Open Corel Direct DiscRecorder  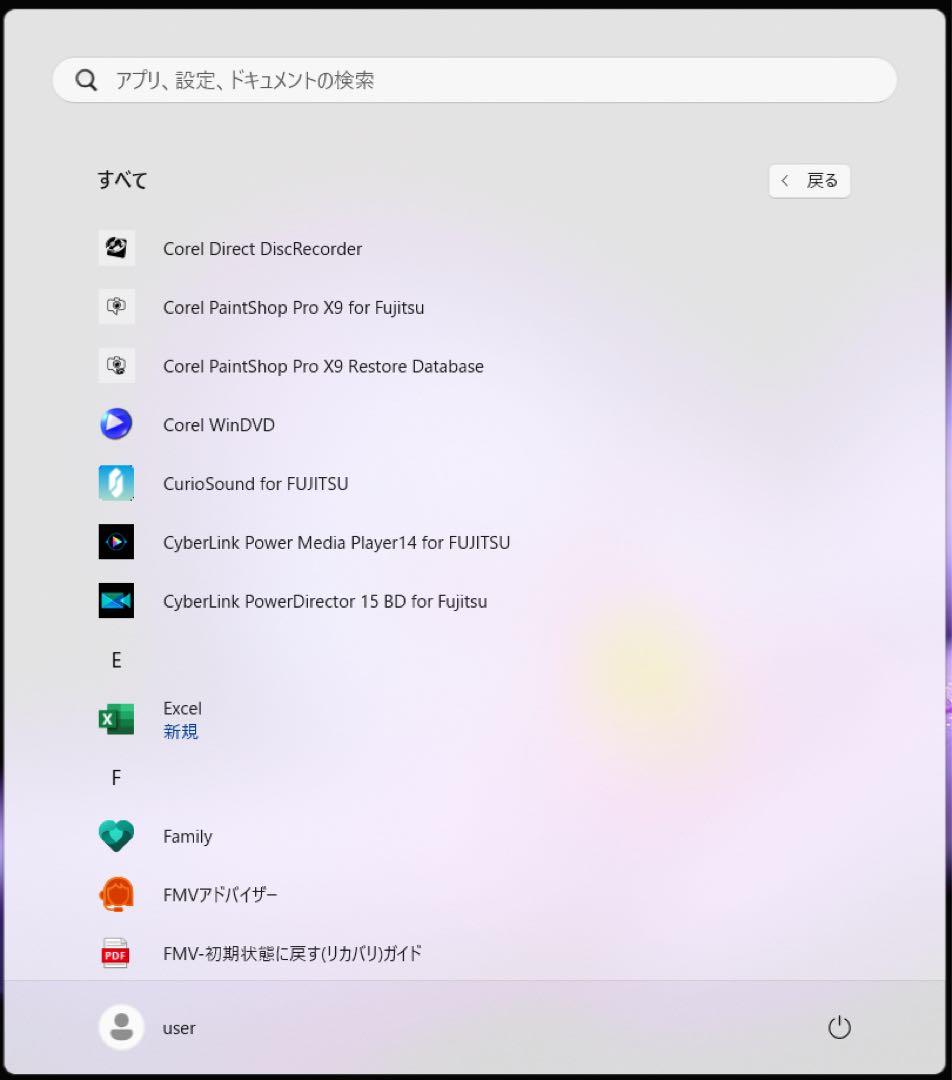pyautogui.click(x=262, y=249)
